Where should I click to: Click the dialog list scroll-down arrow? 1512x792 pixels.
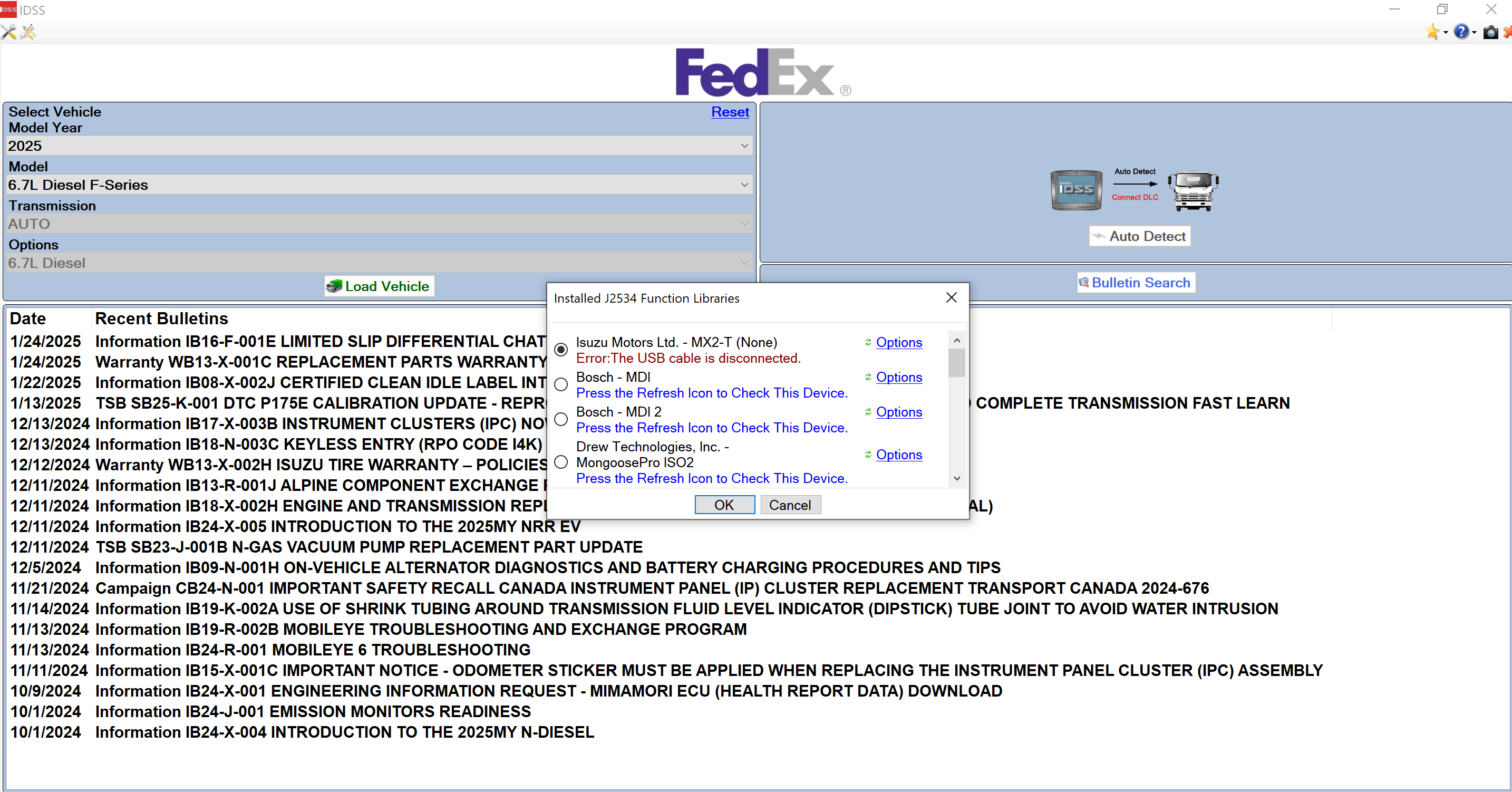click(956, 478)
